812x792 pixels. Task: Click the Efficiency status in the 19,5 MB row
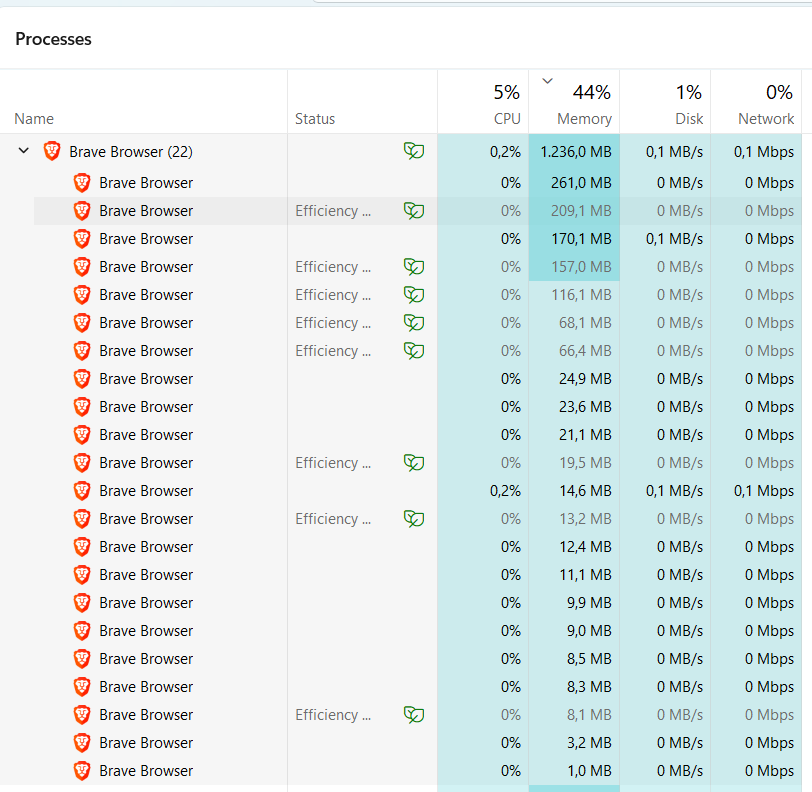(333, 463)
